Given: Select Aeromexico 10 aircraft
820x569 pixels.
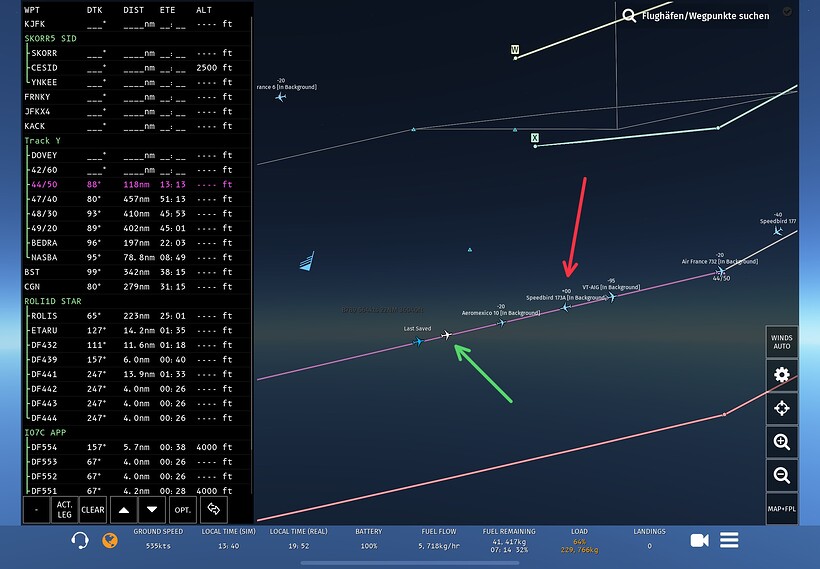Looking at the screenshot, I should (x=501, y=322).
